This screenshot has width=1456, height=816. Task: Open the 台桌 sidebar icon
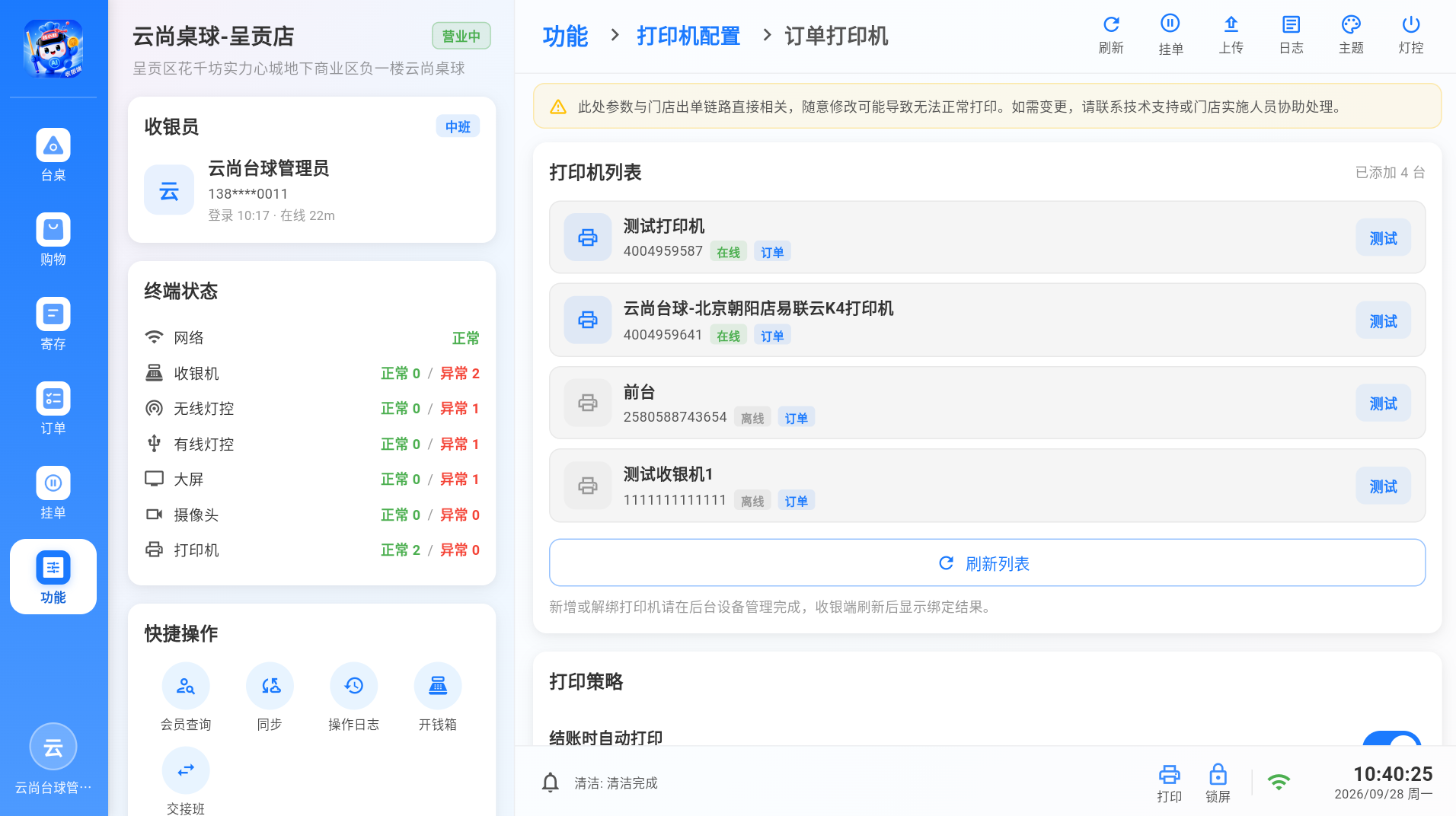point(53,155)
